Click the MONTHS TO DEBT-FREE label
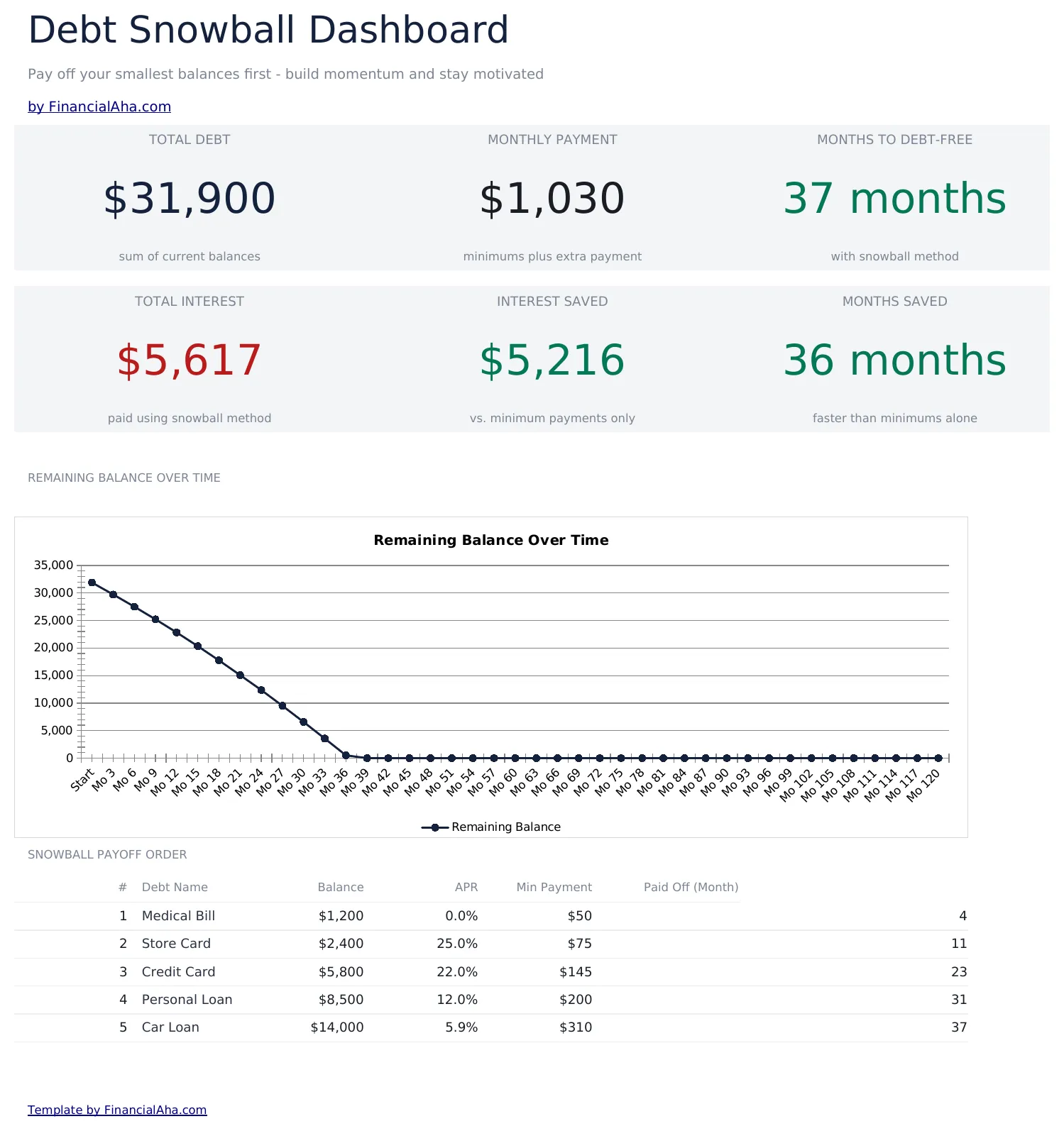Image resolution: width=1064 pixels, height=1131 pixels. pyautogui.click(x=894, y=140)
